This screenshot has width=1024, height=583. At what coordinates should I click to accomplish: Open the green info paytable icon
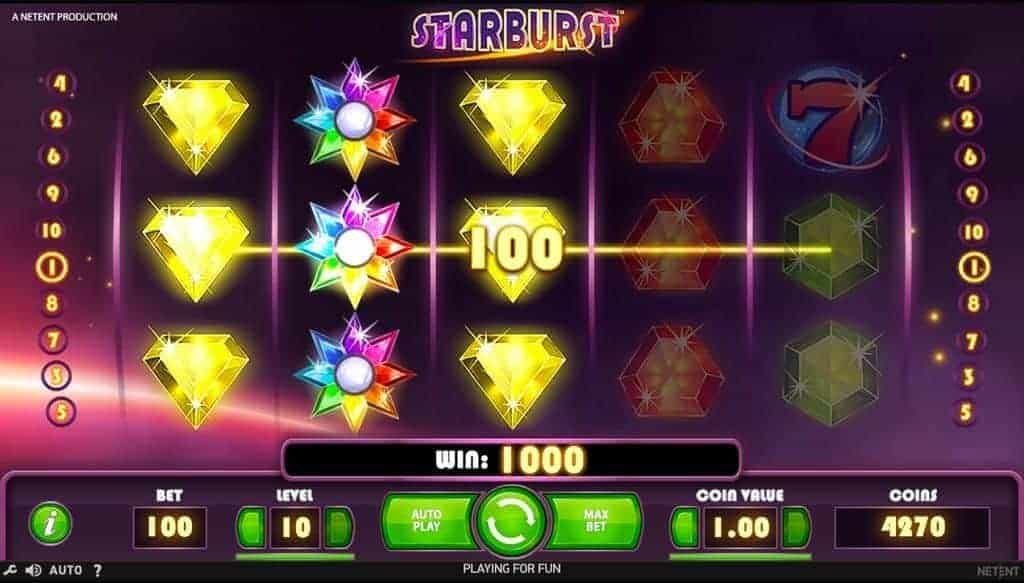click(x=50, y=524)
